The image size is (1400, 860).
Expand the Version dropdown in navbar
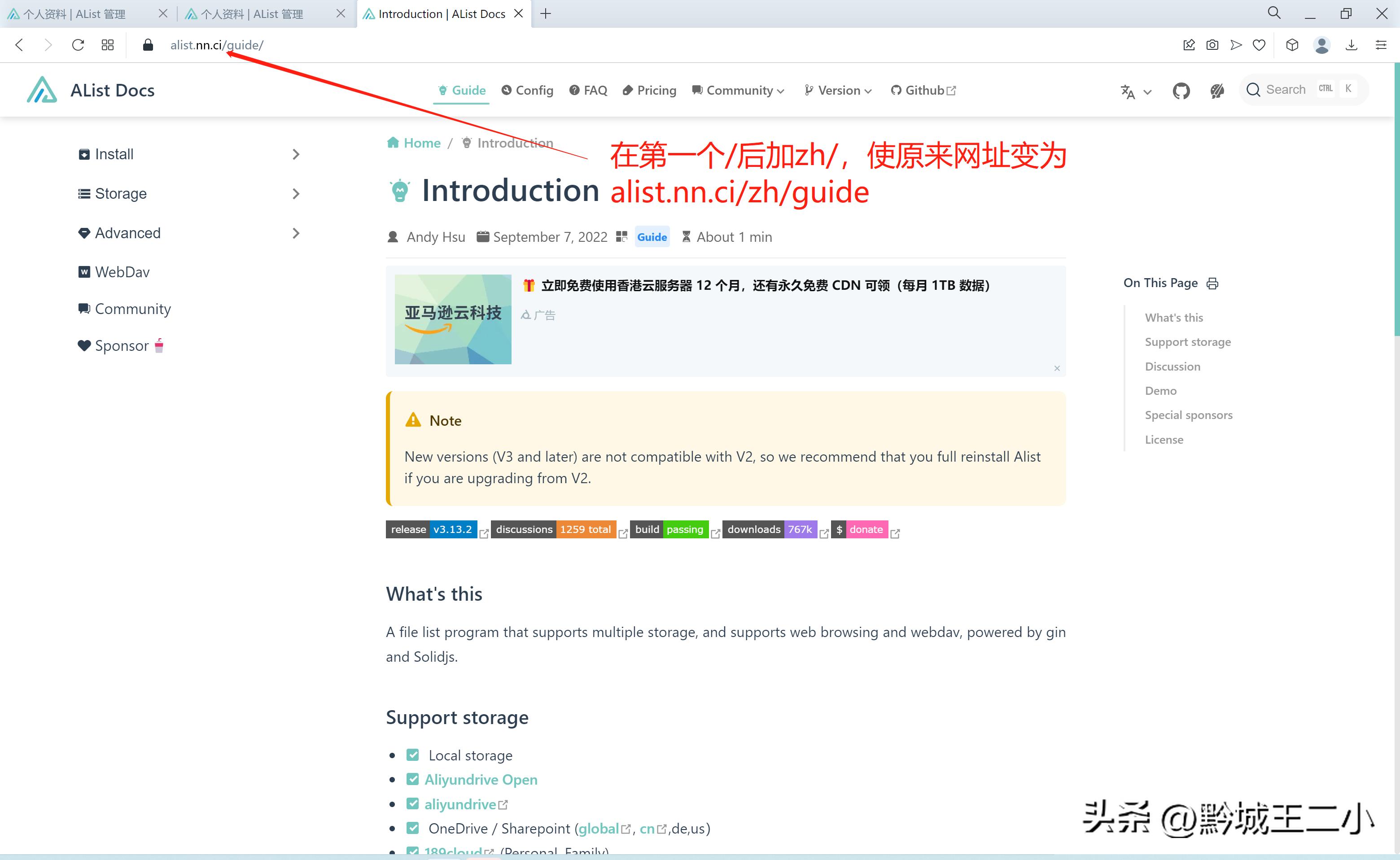(x=837, y=91)
